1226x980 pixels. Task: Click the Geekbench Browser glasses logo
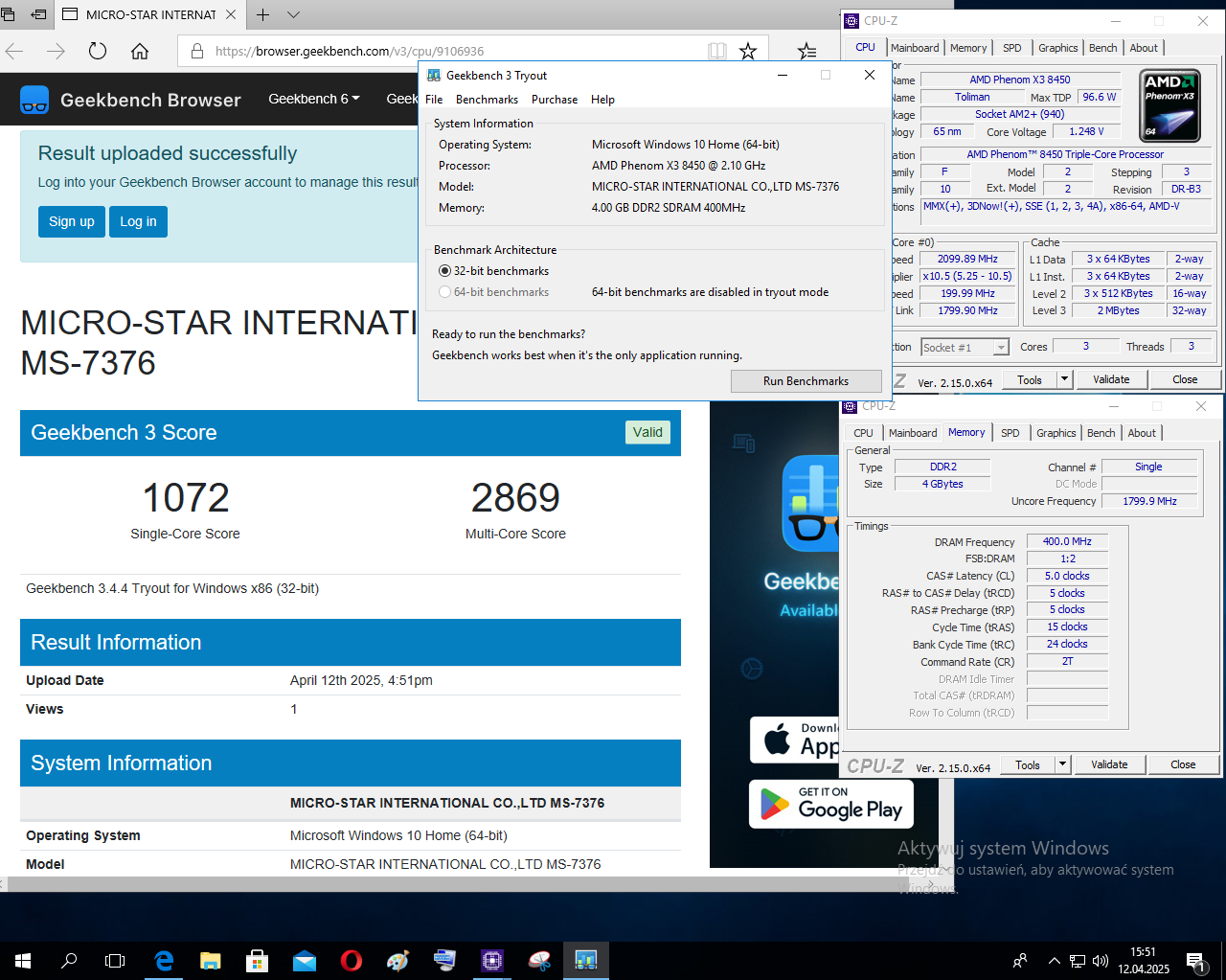click(34, 100)
